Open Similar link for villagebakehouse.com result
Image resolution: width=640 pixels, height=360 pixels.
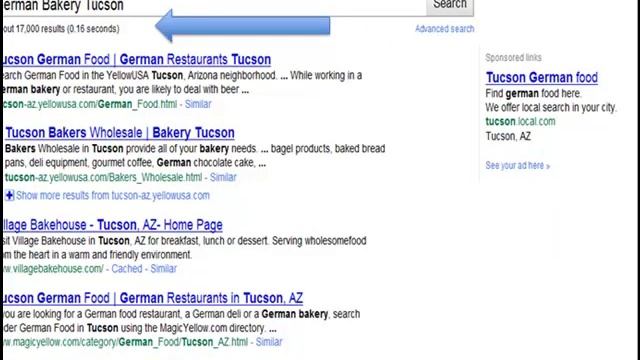(164, 269)
